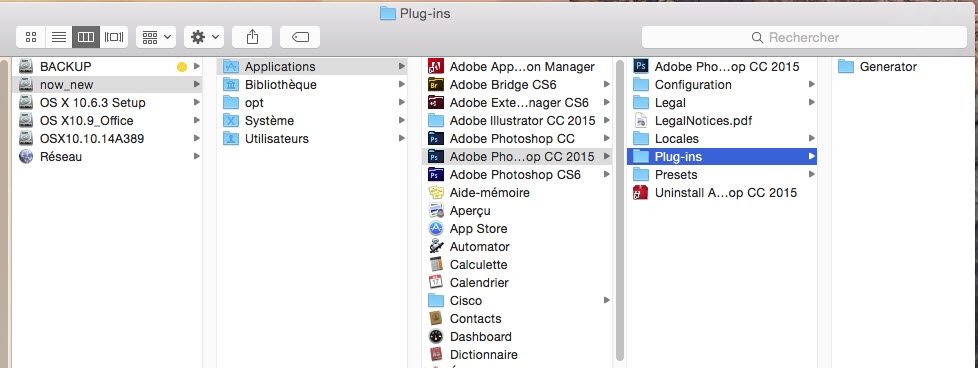Click the Share toolbar button

[x=252, y=37]
